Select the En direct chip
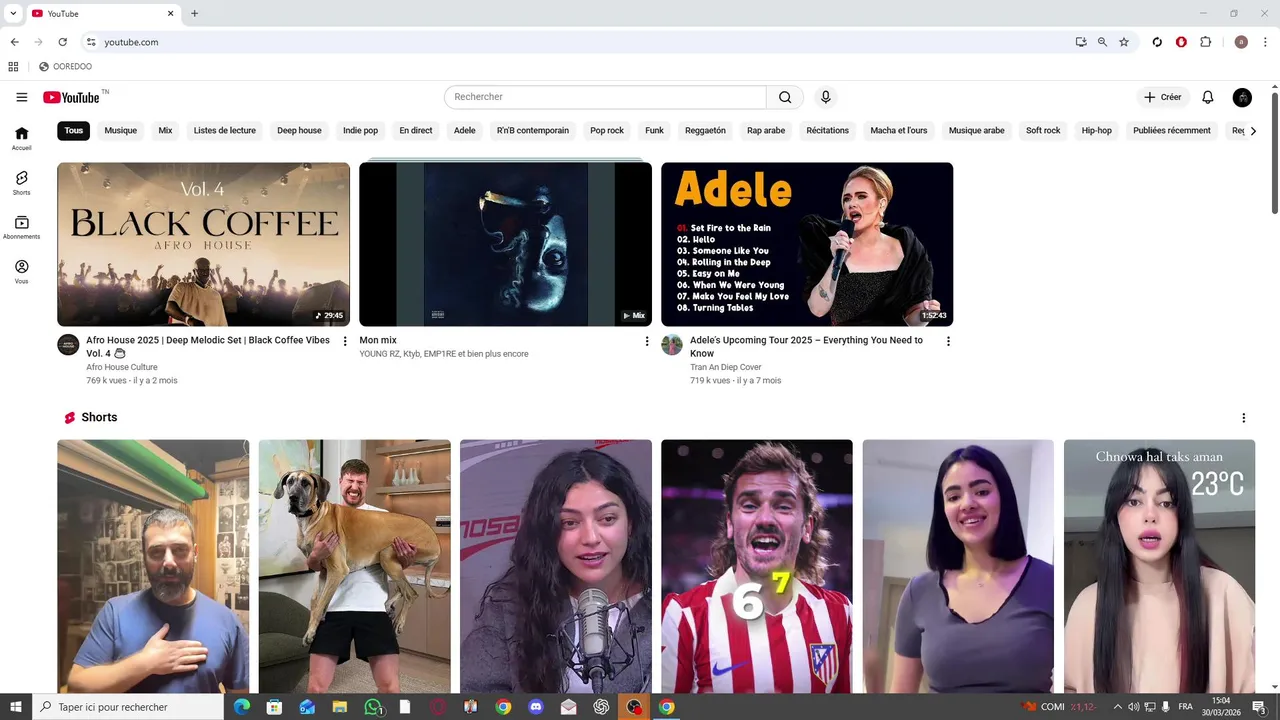Screen dimensions: 1280x720 click(416, 130)
